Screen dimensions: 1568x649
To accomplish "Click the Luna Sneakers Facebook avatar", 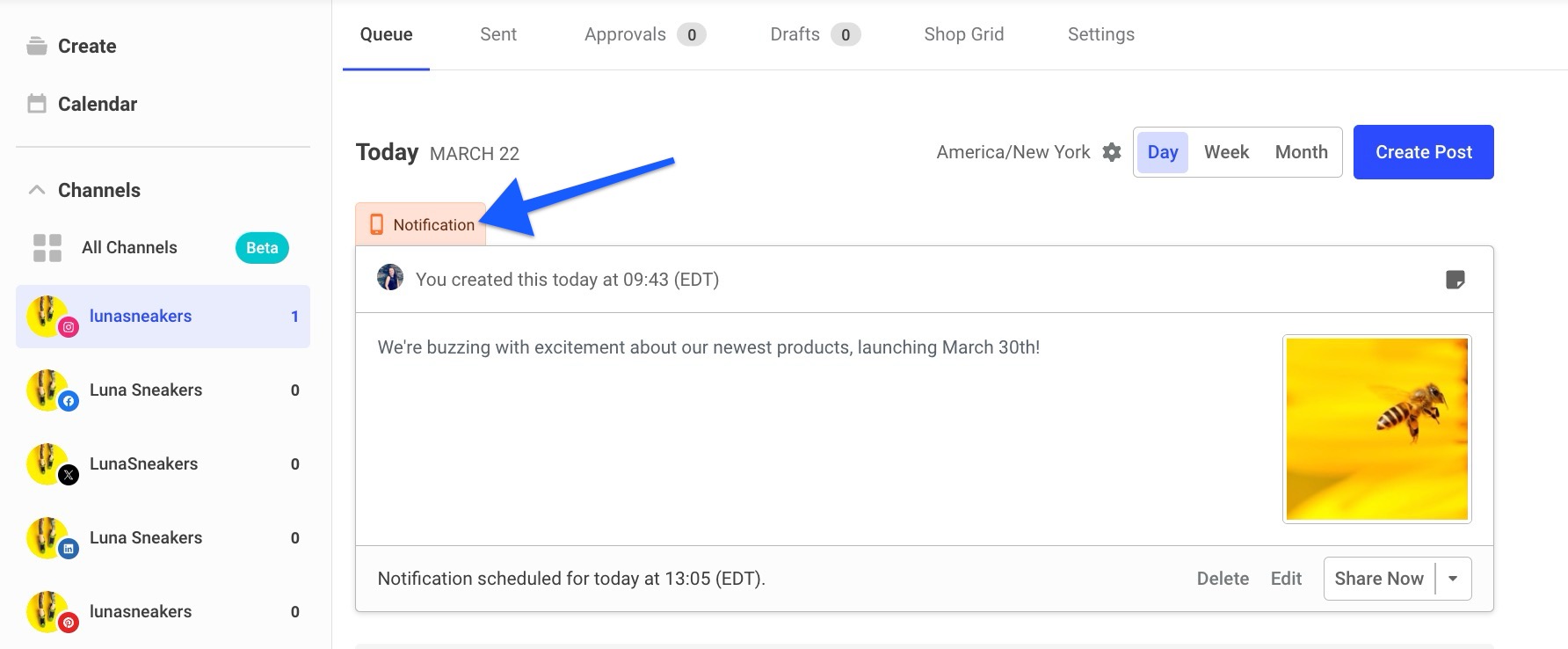I will 52,390.
